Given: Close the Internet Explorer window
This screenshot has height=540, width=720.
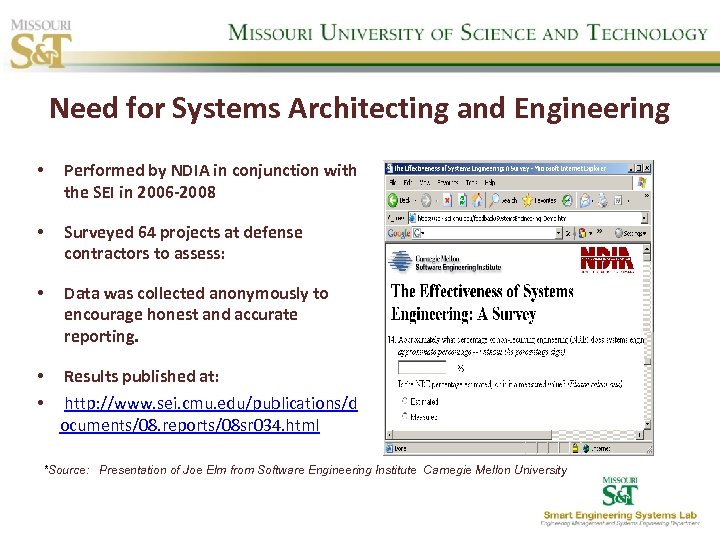Looking at the screenshot, I should [647, 169].
